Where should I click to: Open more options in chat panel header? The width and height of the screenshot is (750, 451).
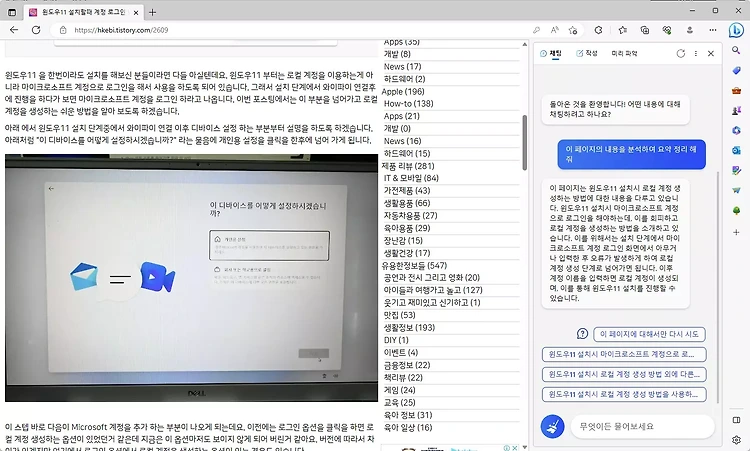coord(695,54)
